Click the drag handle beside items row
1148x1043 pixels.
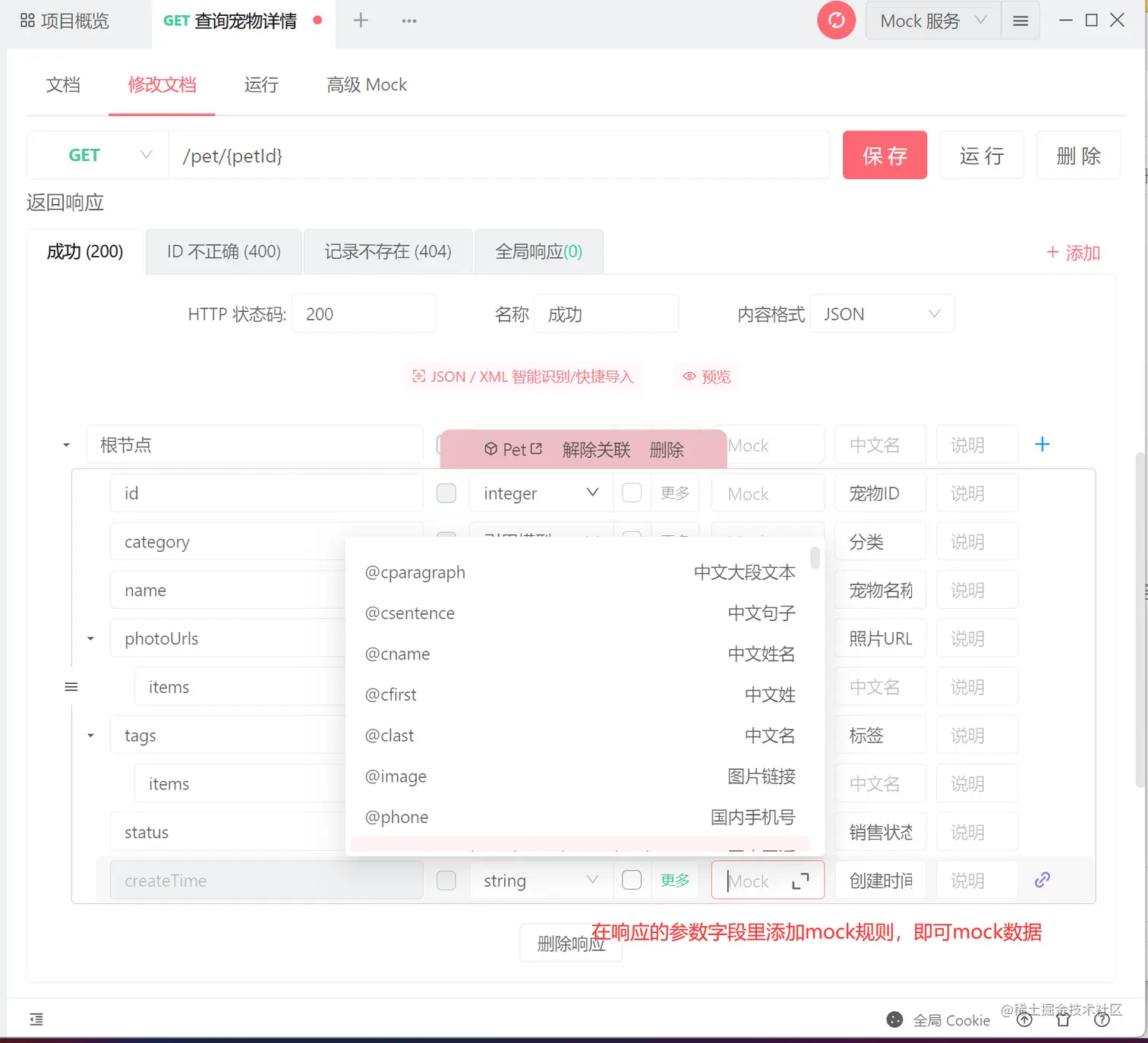(71, 686)
